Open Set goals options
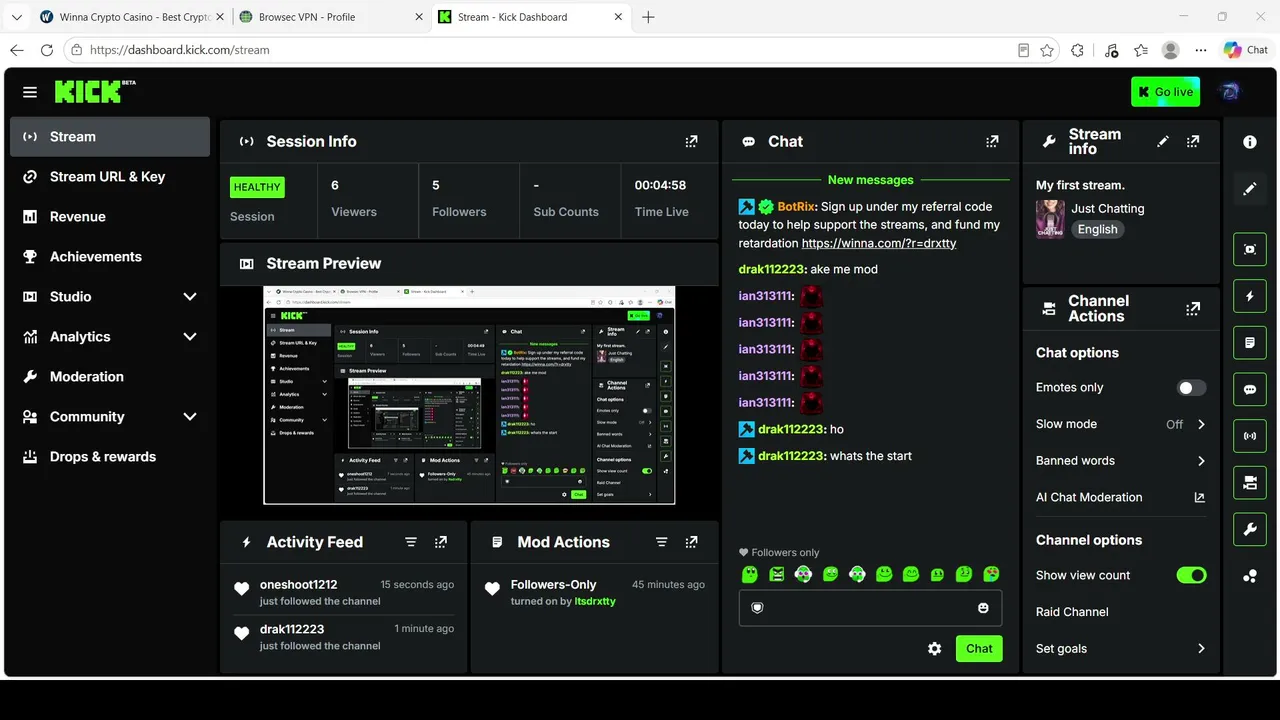1280x720 pixels. (1121, 649)
